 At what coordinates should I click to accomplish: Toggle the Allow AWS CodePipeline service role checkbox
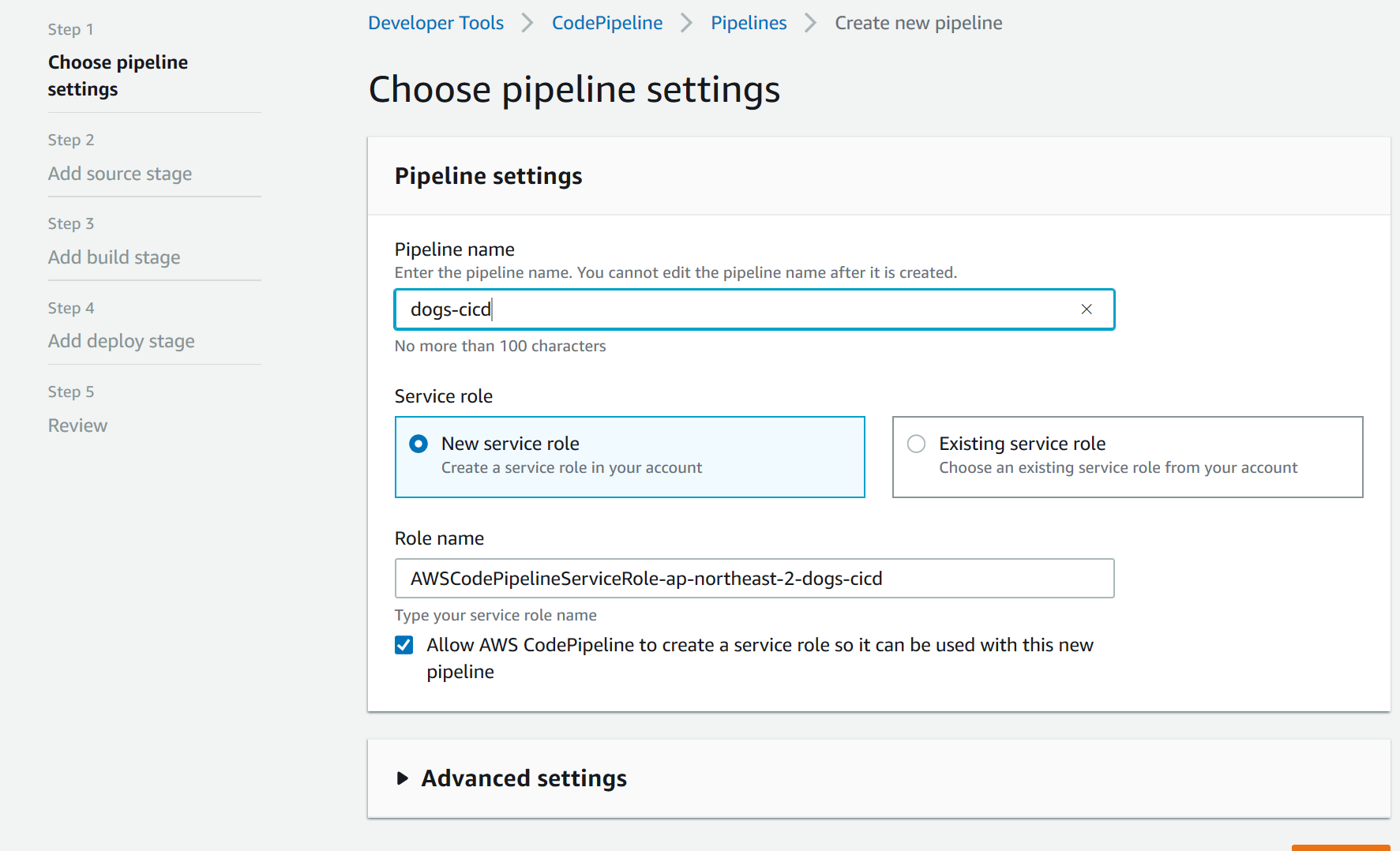(404, 645)
